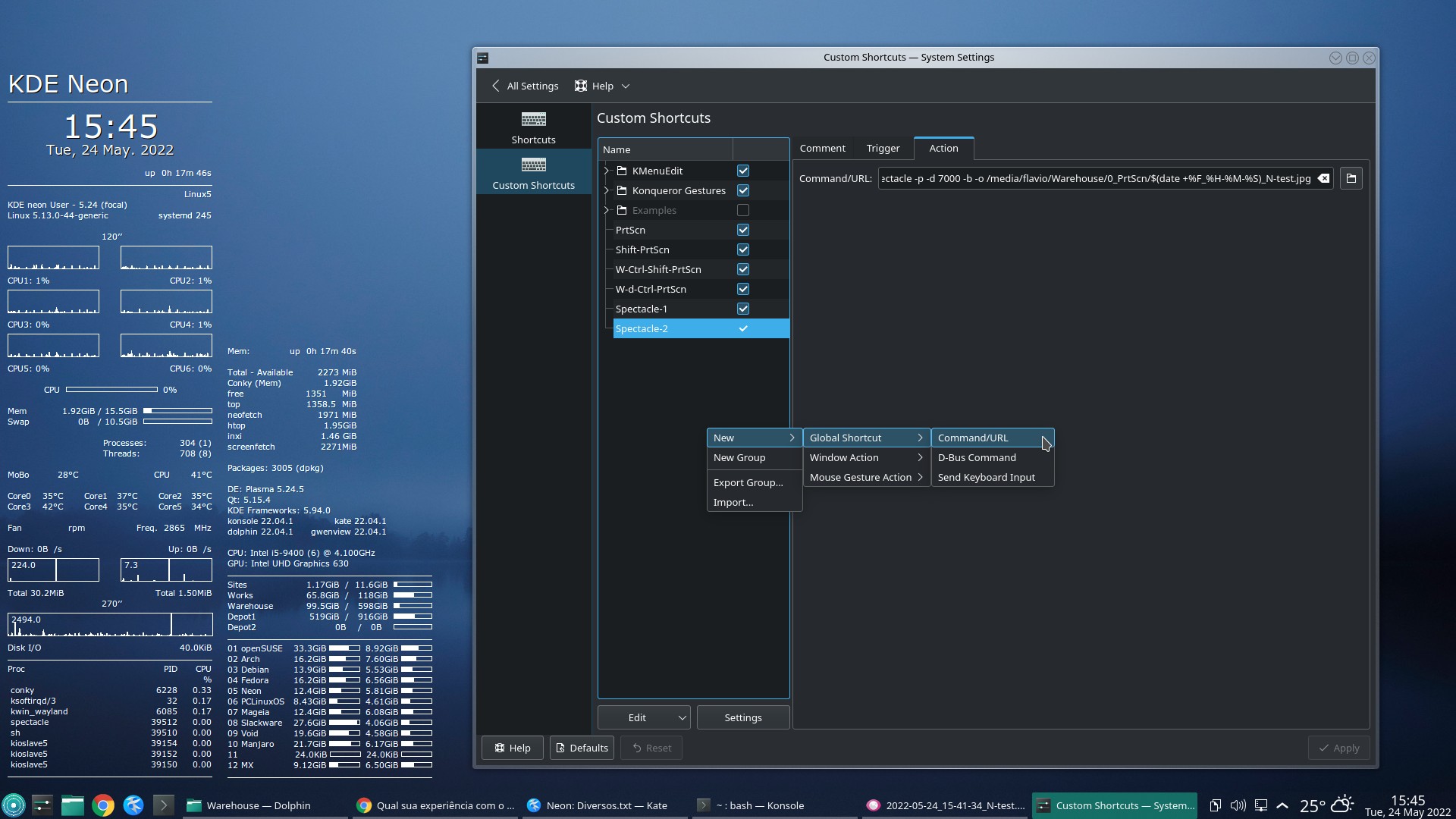Launch Google Chrome from the panel
This screenshot has height=819, width=1456.
click(103, 805)
